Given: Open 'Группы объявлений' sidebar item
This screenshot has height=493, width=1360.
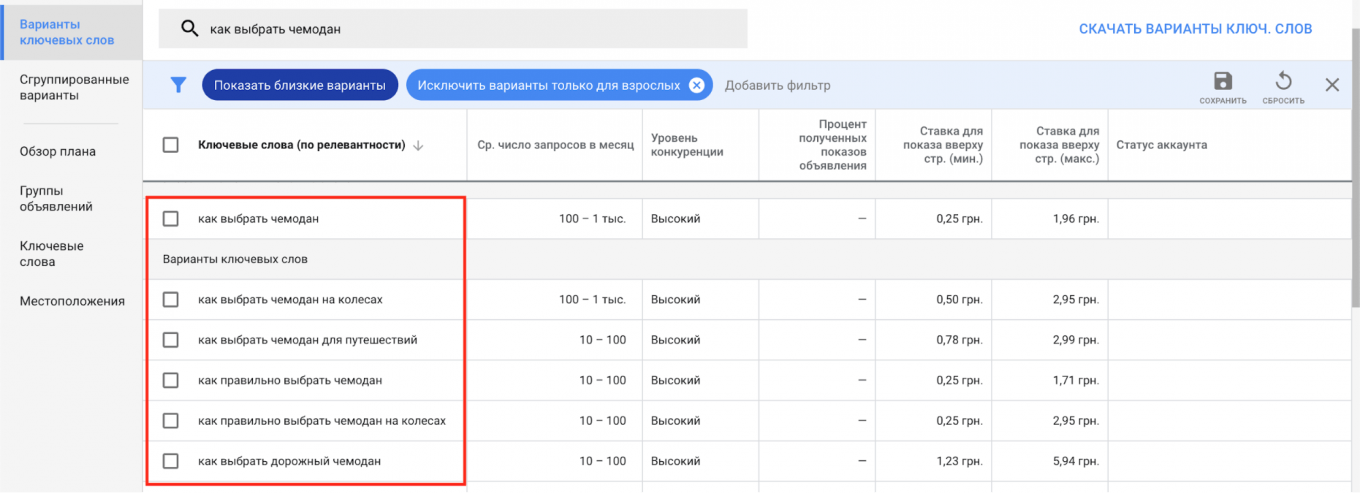Looking at the screenshot, I should 56,198.
